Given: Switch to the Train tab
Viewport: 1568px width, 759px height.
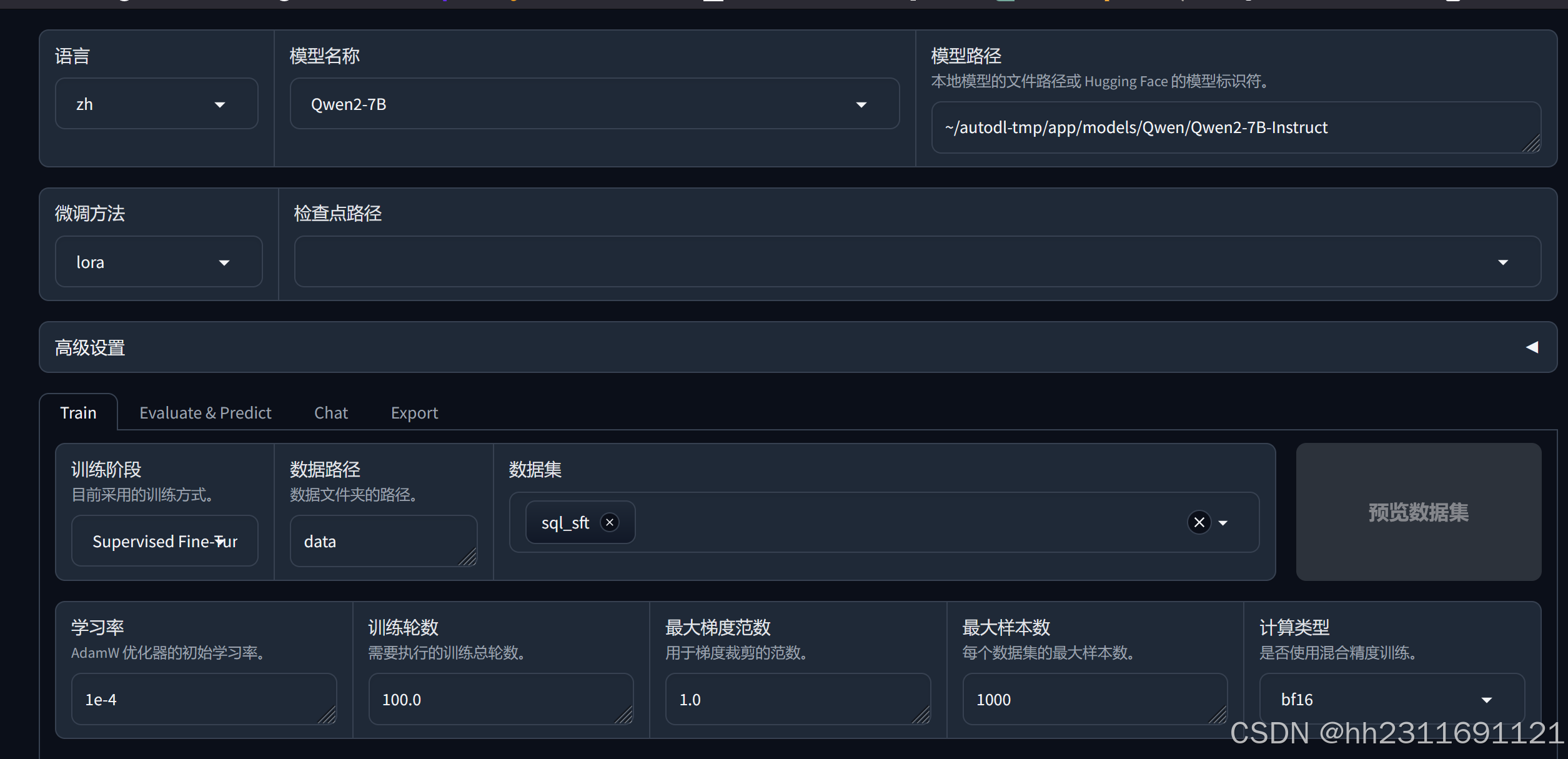Looking at the screenshot, I should 78,413.
